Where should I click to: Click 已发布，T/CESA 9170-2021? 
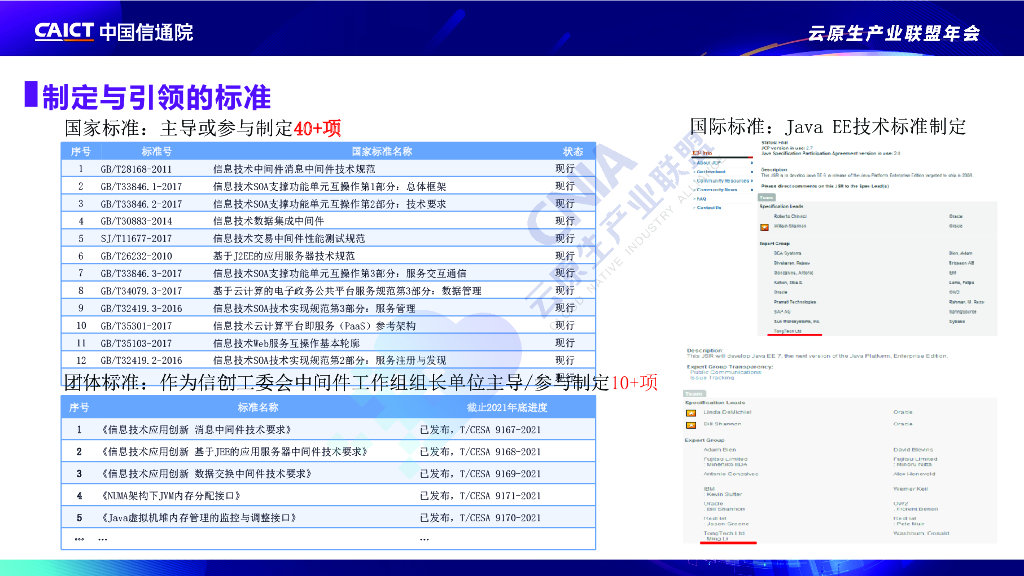pyautogui.click(x=480, y=518)
